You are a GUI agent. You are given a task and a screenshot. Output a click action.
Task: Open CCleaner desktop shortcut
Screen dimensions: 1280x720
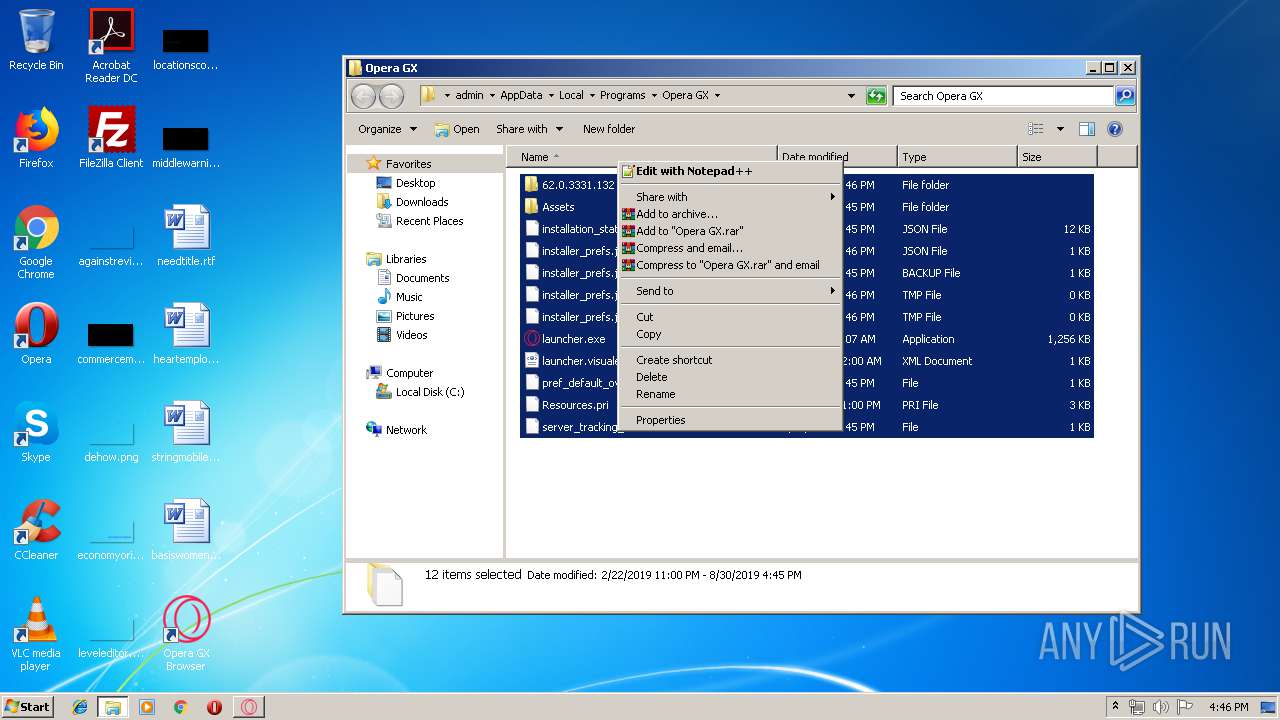click(x=36, y=529)
